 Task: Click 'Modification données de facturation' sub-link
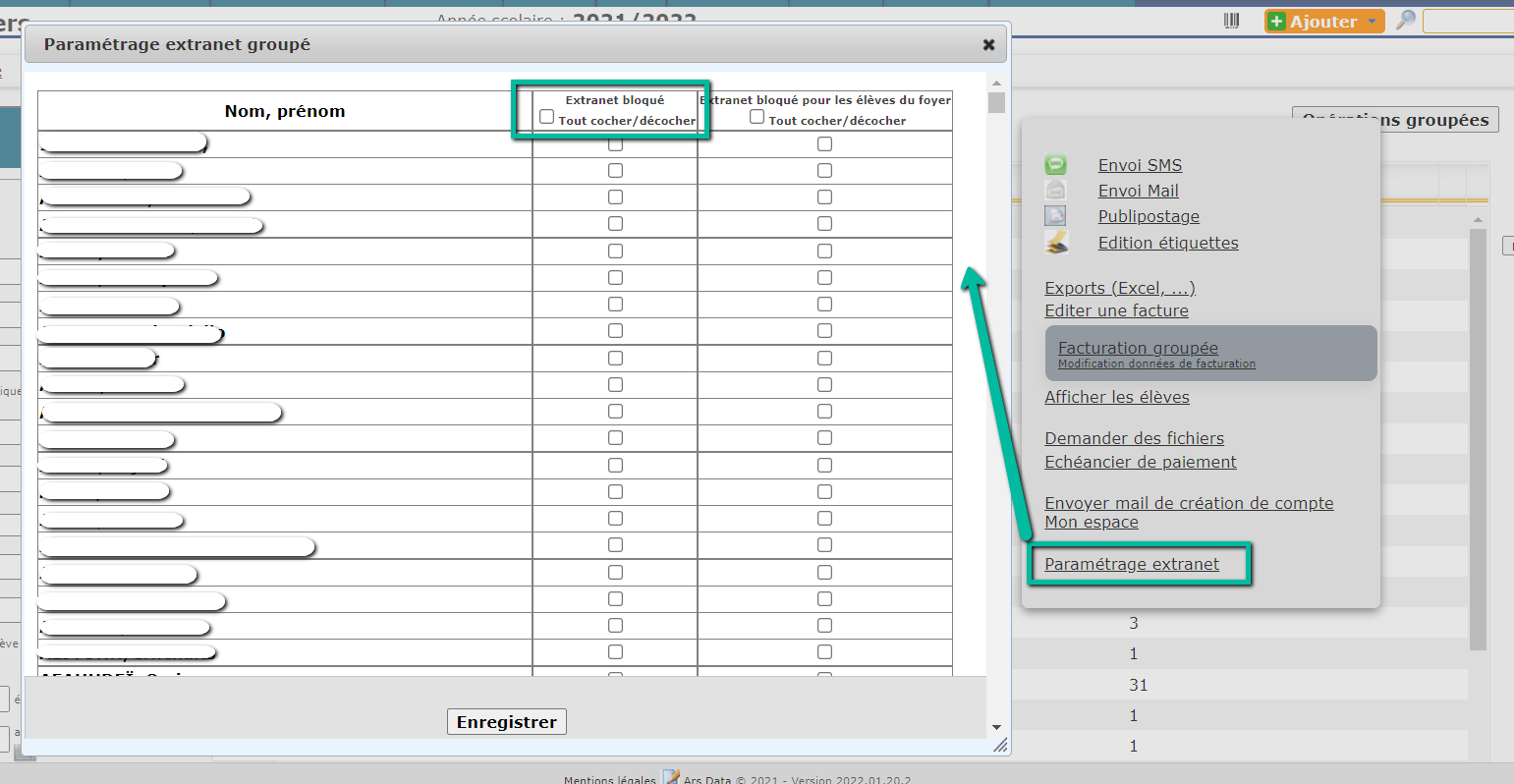[x=1156, y=364]
